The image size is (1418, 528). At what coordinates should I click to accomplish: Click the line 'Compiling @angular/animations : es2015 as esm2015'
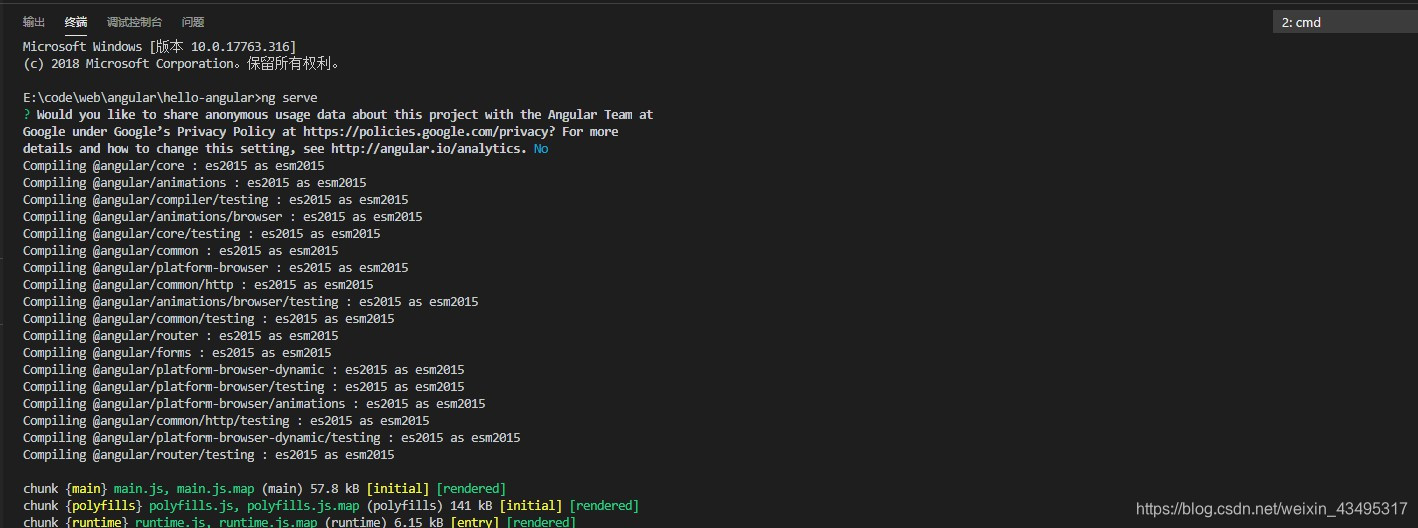195,183
